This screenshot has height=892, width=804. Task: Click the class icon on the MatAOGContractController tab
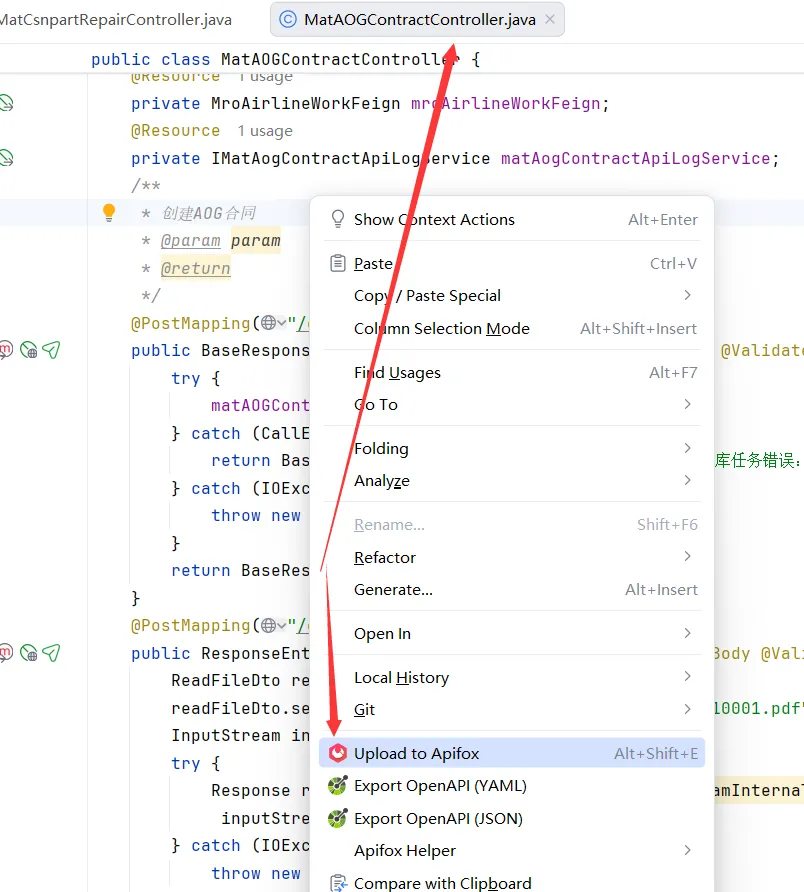[x=288, y=19]
